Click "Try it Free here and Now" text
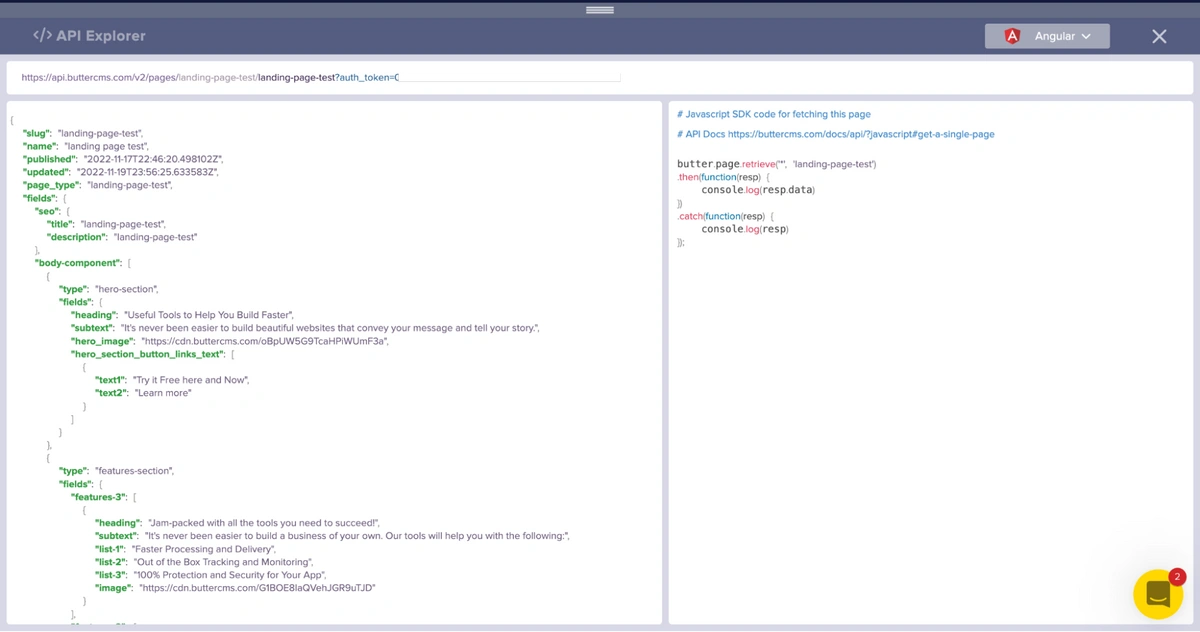 (x=190, y=380)
